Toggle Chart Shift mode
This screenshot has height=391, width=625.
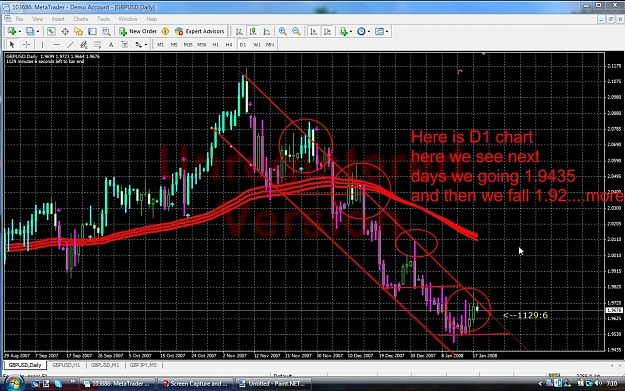[x=327, y=31]
